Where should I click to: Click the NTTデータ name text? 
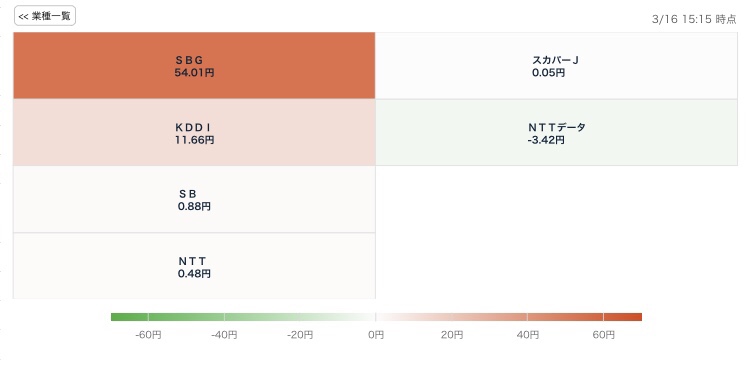(557, 127)
